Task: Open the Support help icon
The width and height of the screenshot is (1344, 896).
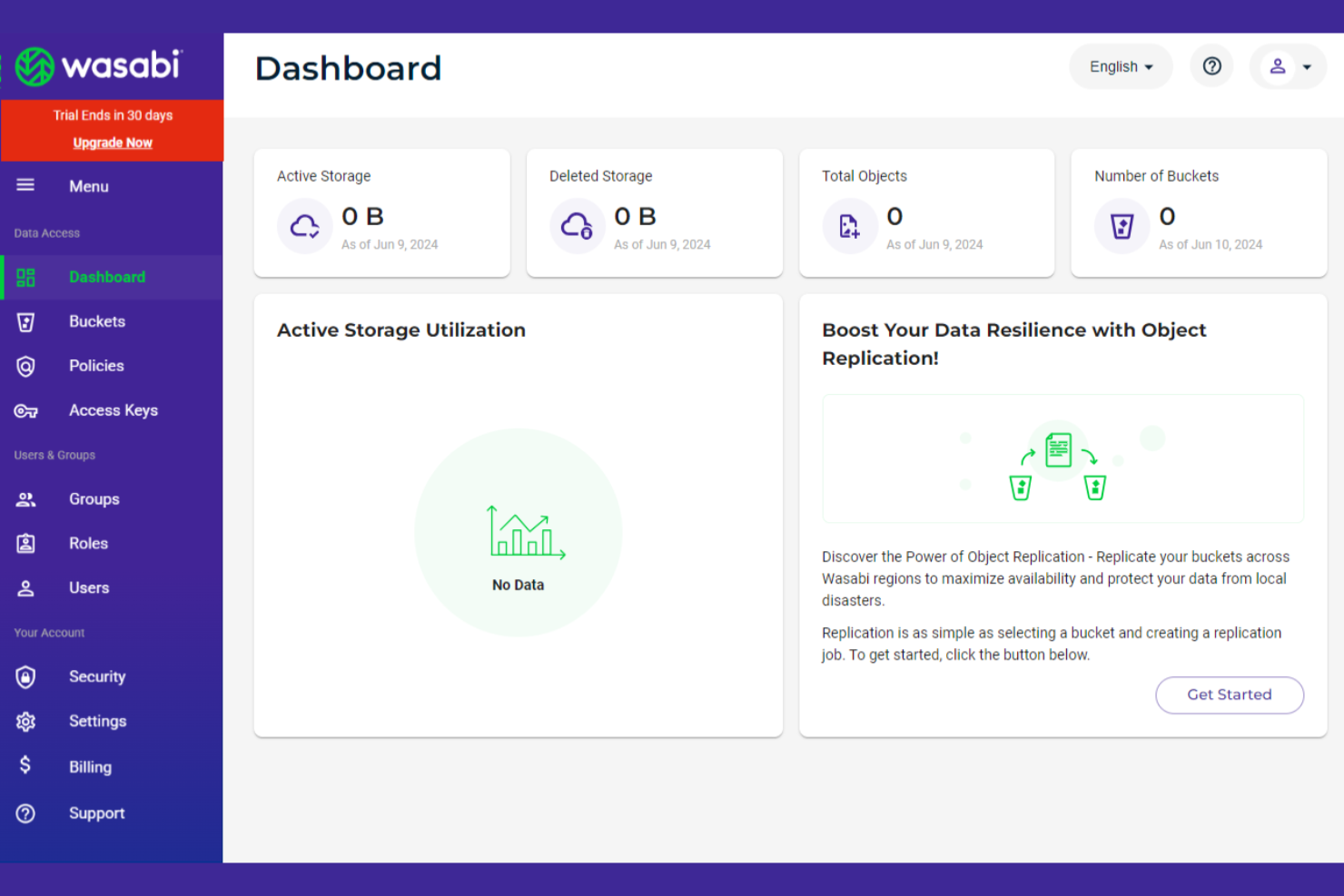Action: [25, 812]
